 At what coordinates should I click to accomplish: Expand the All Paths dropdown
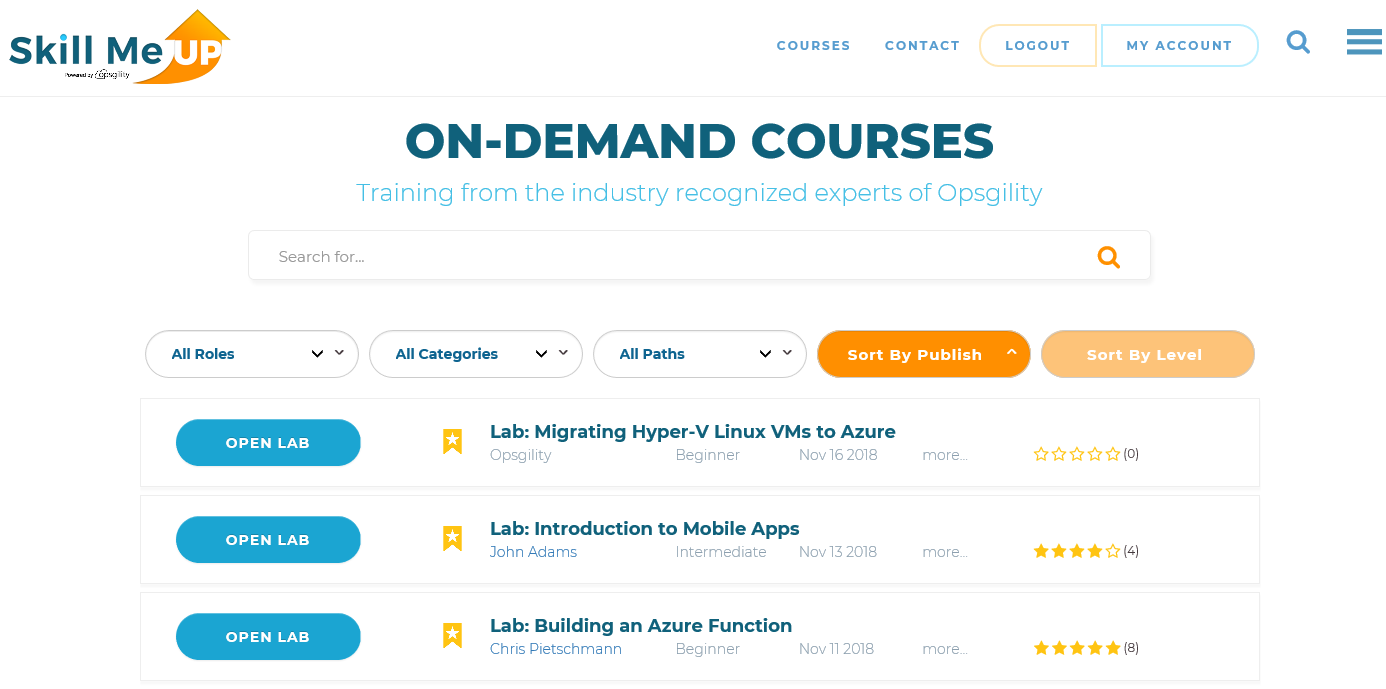[700, 354]
